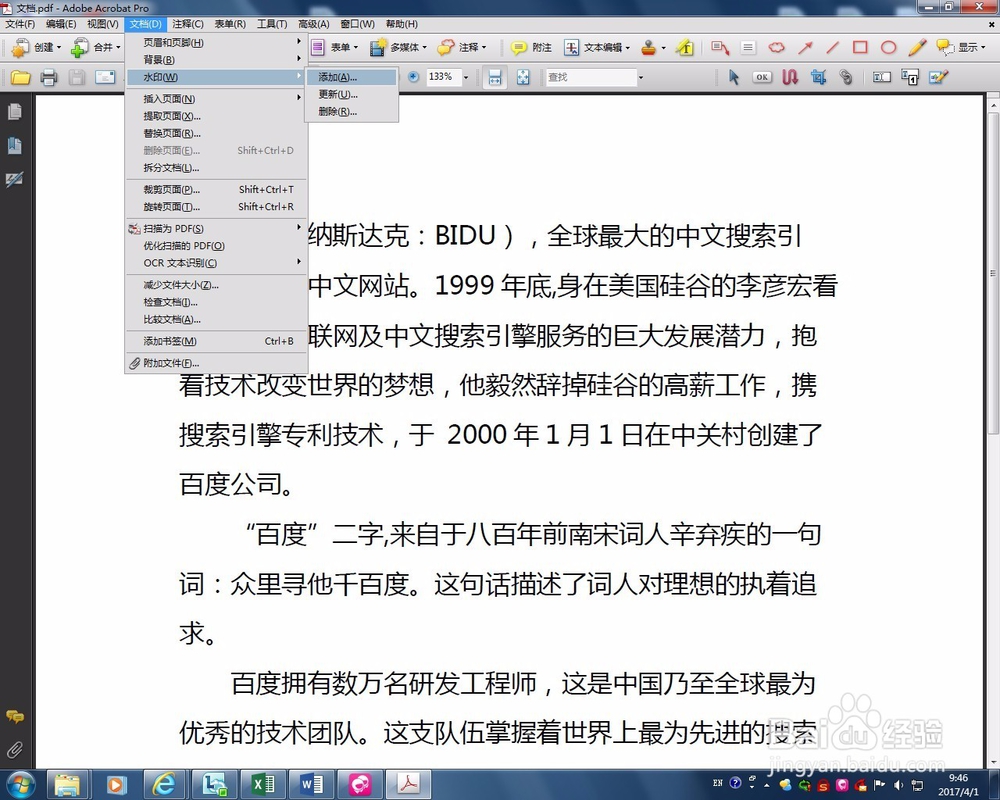
Task: Click the vertical scrollbar thumb
Action: [993, 273]
